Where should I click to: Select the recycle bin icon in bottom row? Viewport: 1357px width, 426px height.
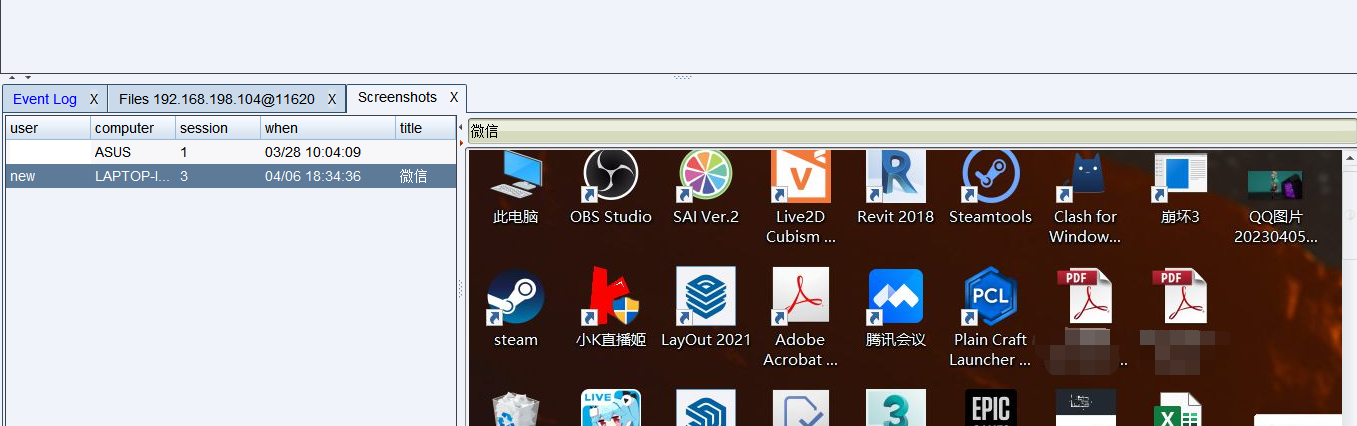(516, 409)
